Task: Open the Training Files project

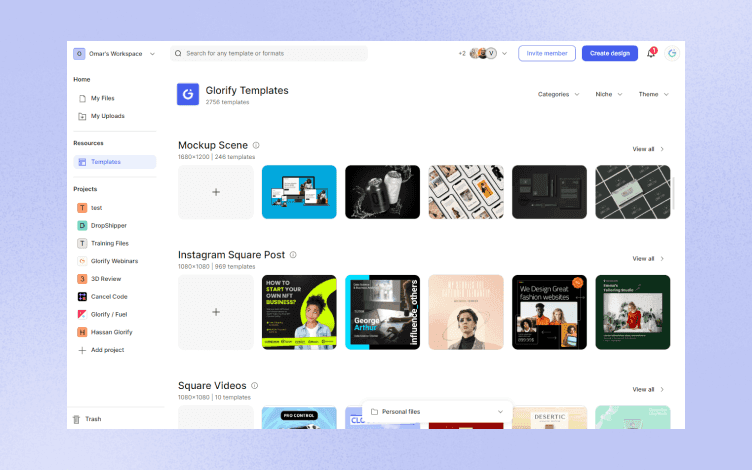Action: pyautogui.click(x=110, y=243)
